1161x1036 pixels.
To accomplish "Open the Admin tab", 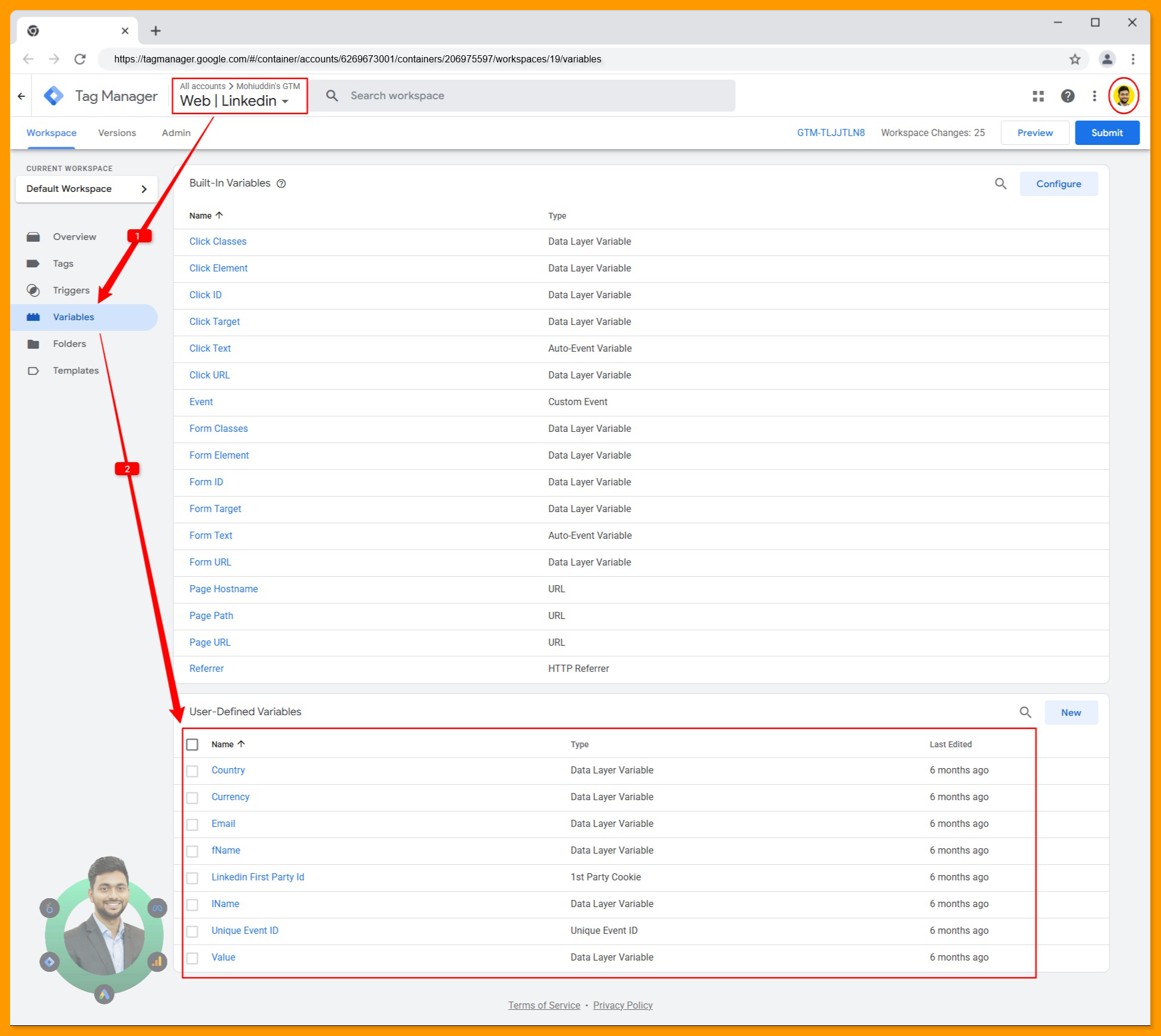I will 175,132.
